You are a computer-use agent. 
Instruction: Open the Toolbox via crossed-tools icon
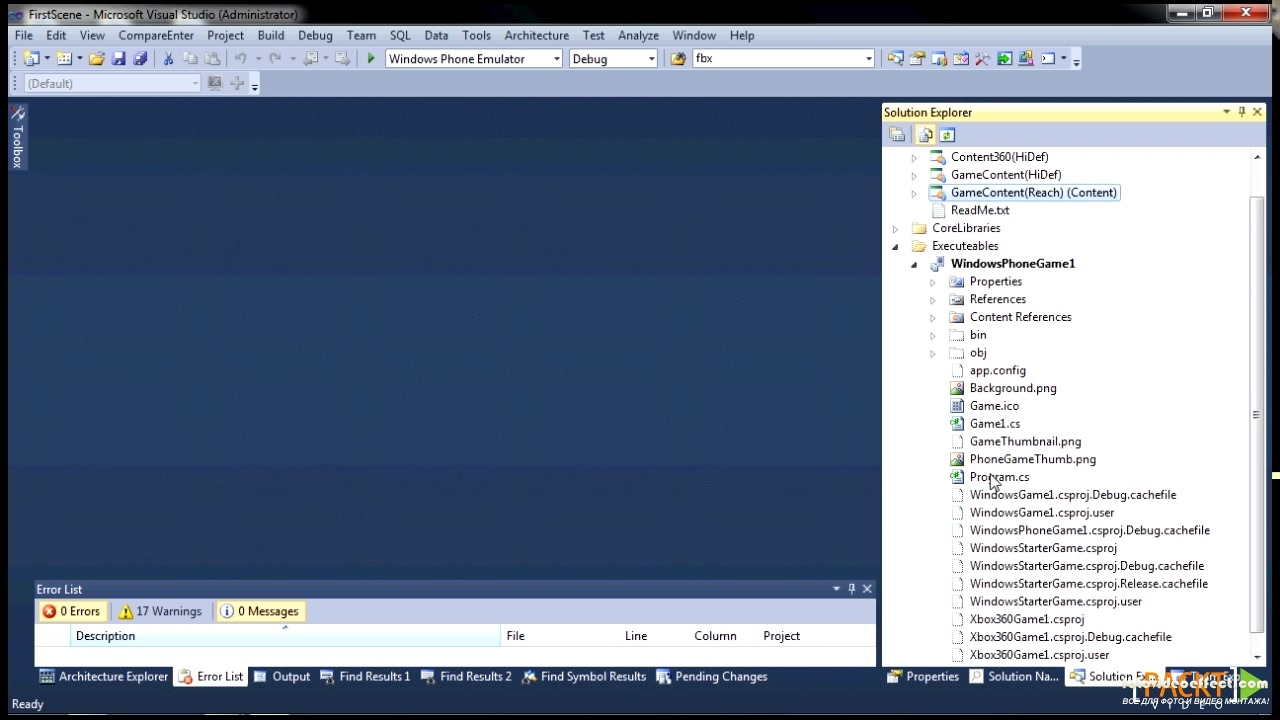983,59
